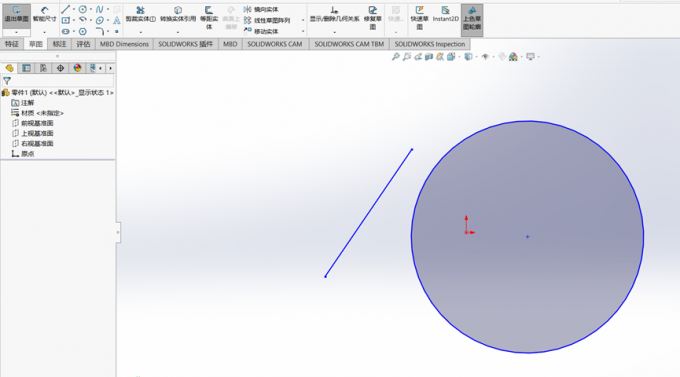This screenshot has height=377, width=680.
Task: Switch to the 评估 (Evaluate) tab
Action: click(83, 44)
